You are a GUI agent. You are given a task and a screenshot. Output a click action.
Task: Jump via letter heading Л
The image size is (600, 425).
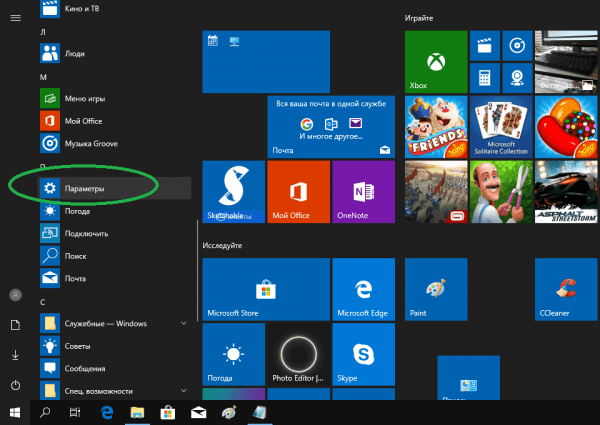point(43,32)
